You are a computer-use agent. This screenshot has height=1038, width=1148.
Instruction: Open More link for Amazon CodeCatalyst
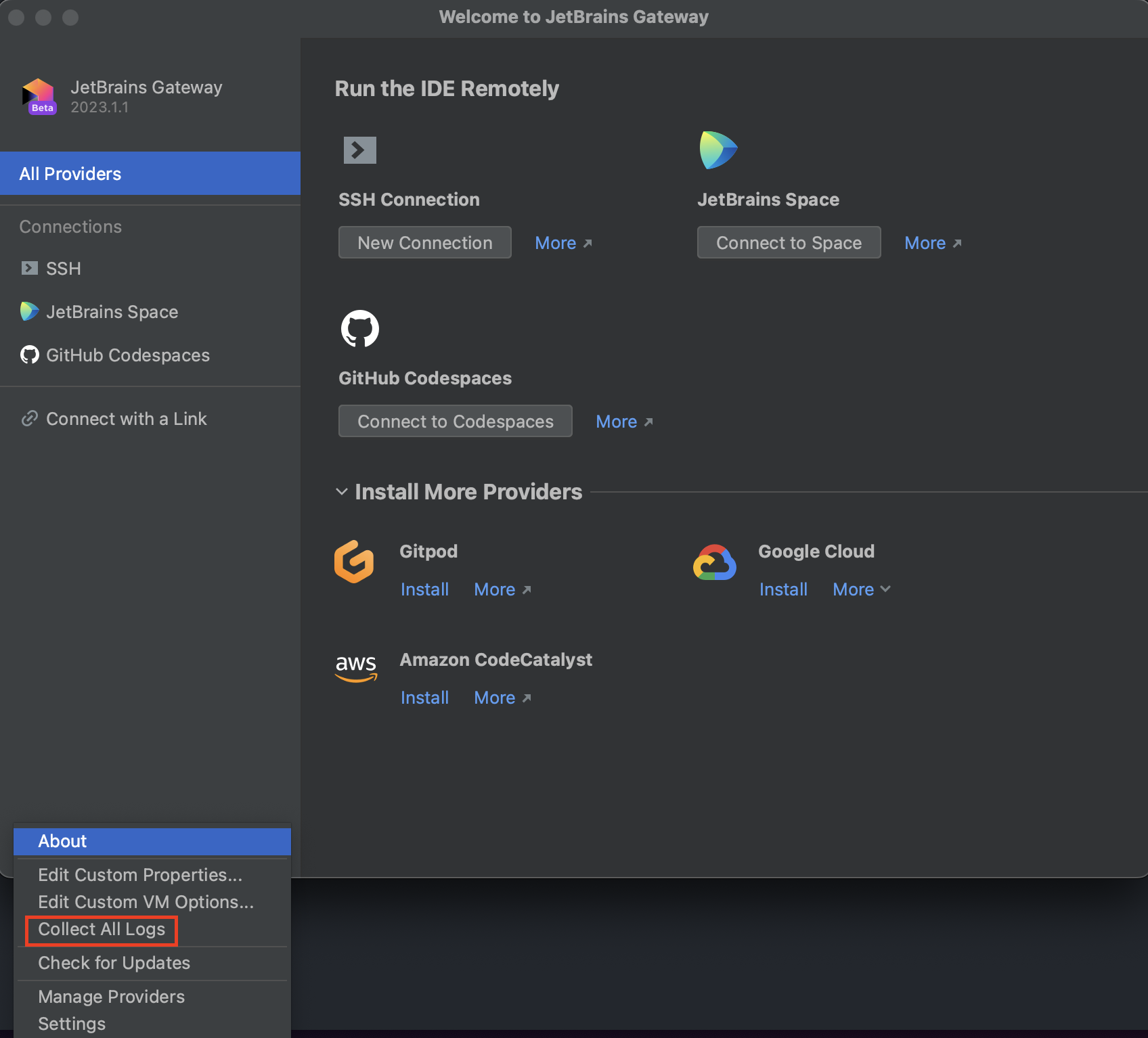click(x=502, y=698)
